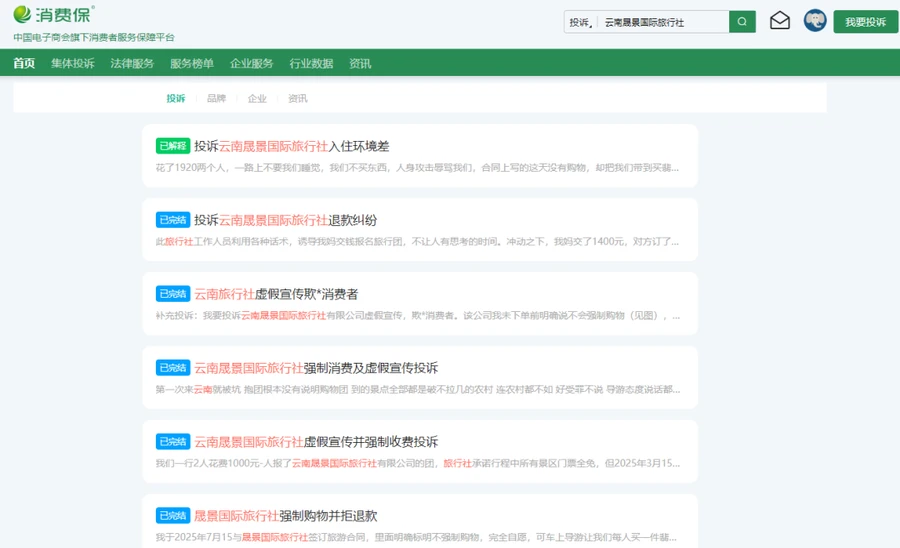Select the 企业 results tab

pyautogui.click(x=257, y=98)
